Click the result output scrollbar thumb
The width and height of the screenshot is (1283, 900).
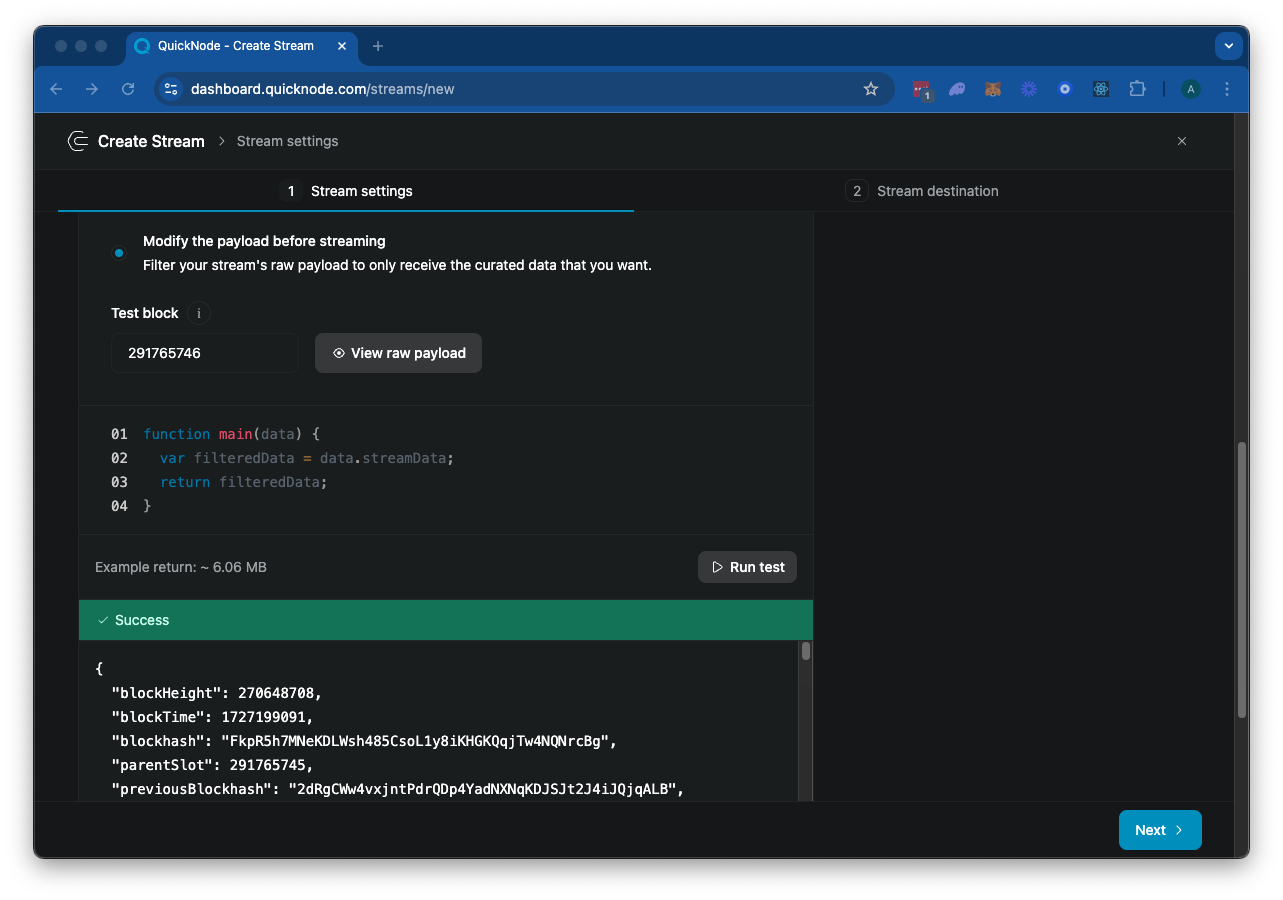point(806,652)
